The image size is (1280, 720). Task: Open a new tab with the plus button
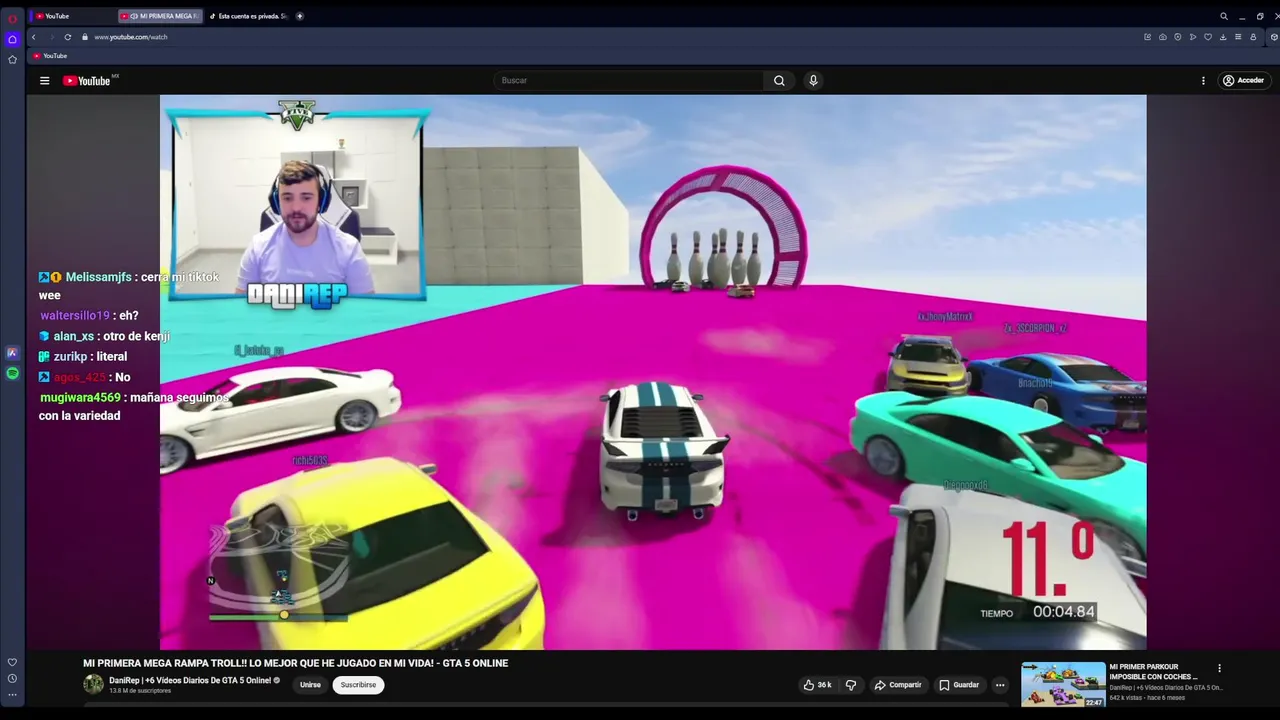[300, 16]
